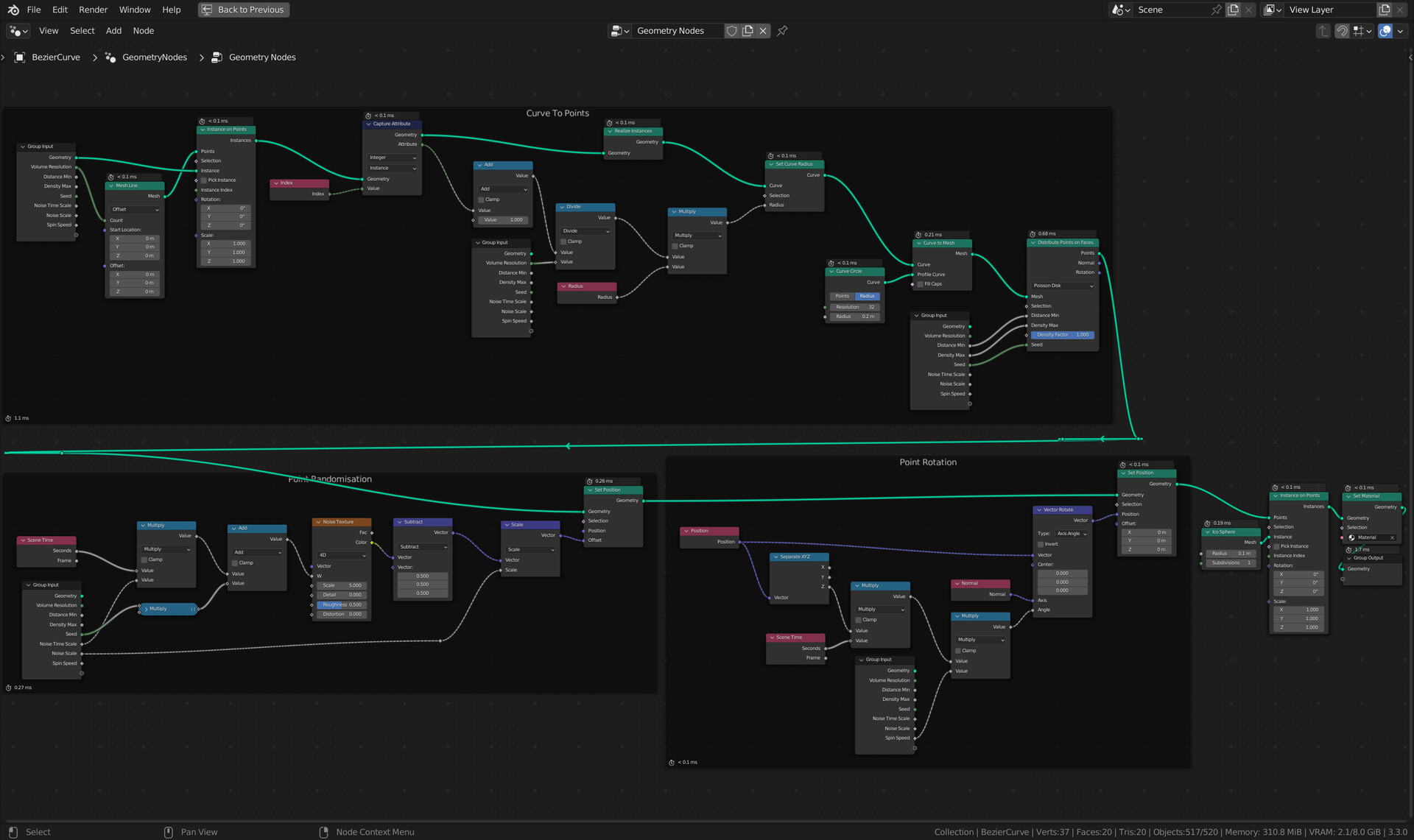This screenshot has width=1414, height=840.
Task: Open Axis Angle type dropdown
Action: click(1072, 534)
